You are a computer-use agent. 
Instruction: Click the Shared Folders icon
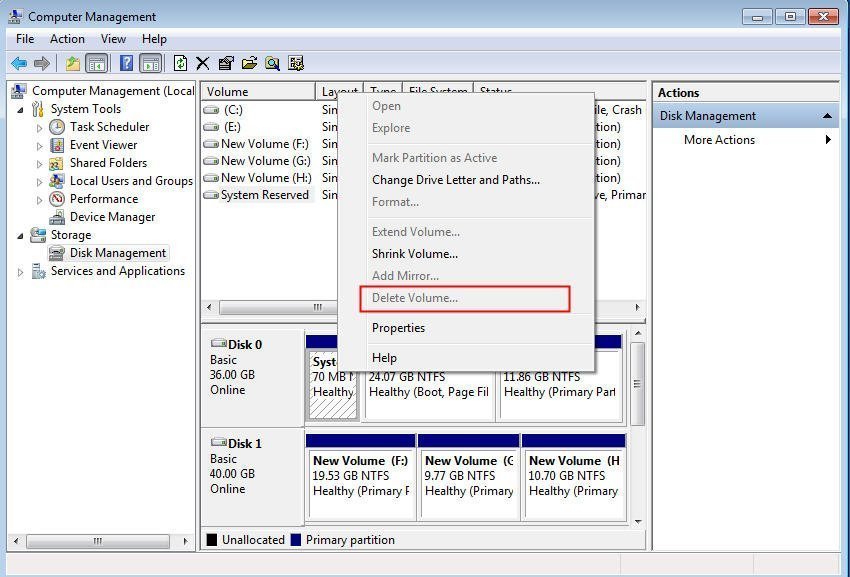tap(57, 163)
